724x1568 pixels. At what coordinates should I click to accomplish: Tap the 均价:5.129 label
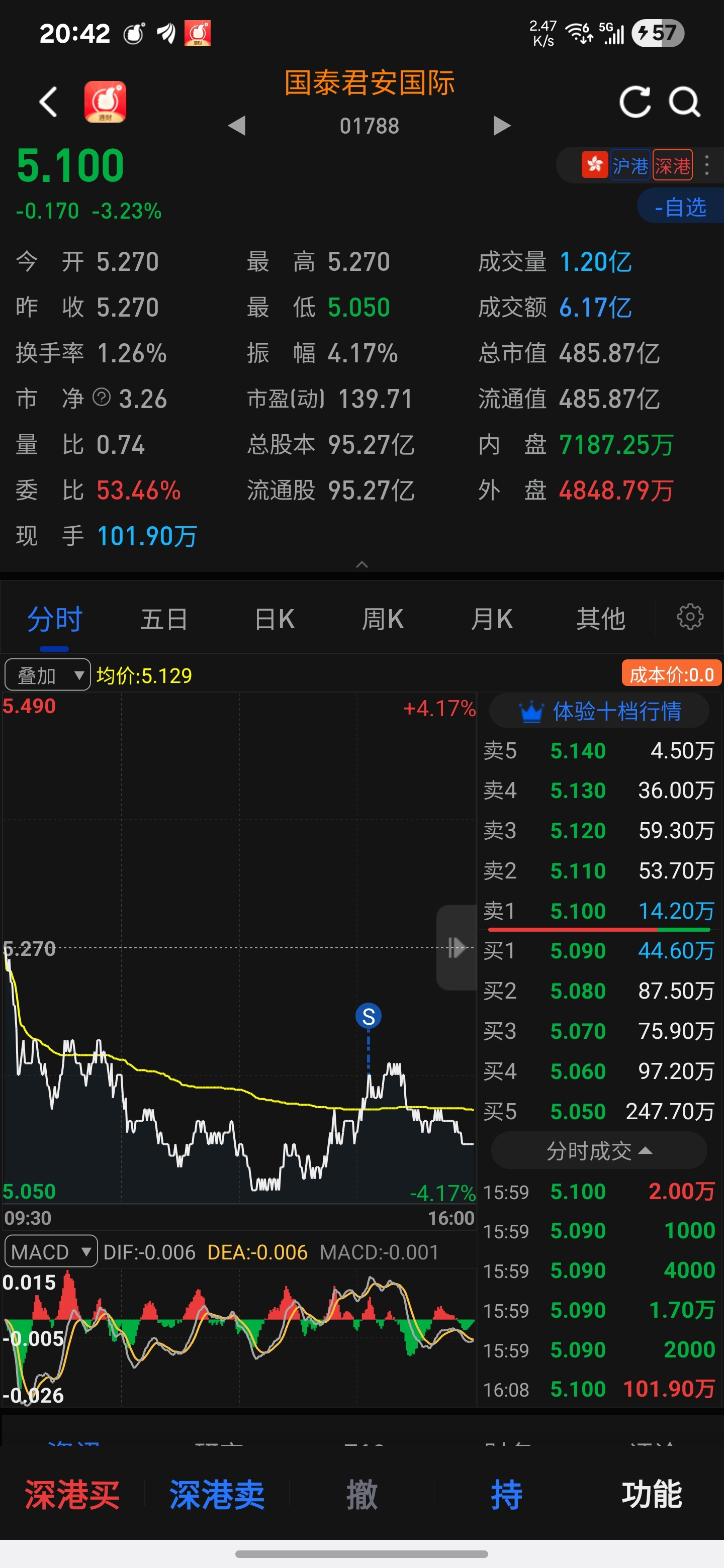(144, 675)
